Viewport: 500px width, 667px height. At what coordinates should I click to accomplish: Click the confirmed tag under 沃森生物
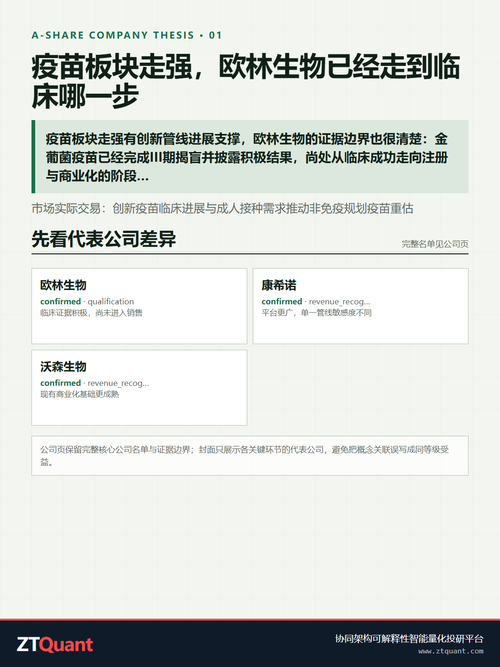click(60, 383)
